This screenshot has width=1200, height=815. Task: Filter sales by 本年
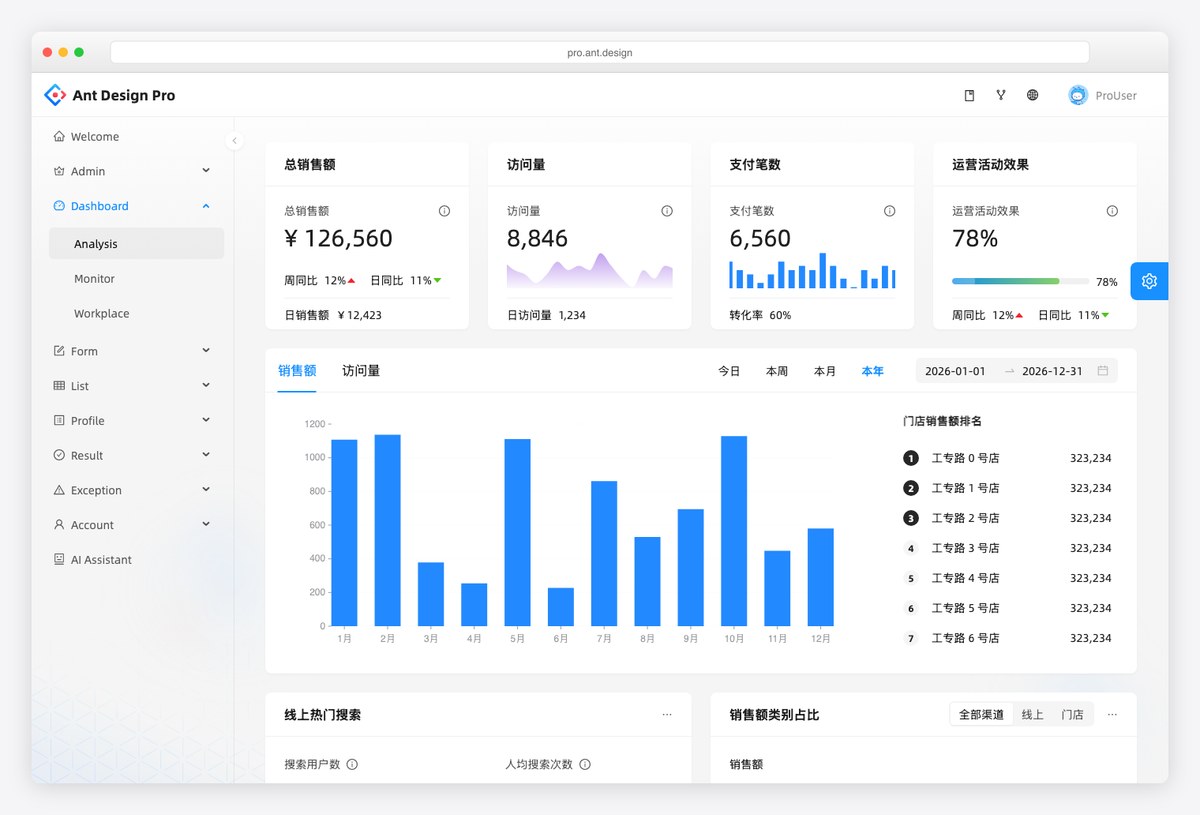873,371
